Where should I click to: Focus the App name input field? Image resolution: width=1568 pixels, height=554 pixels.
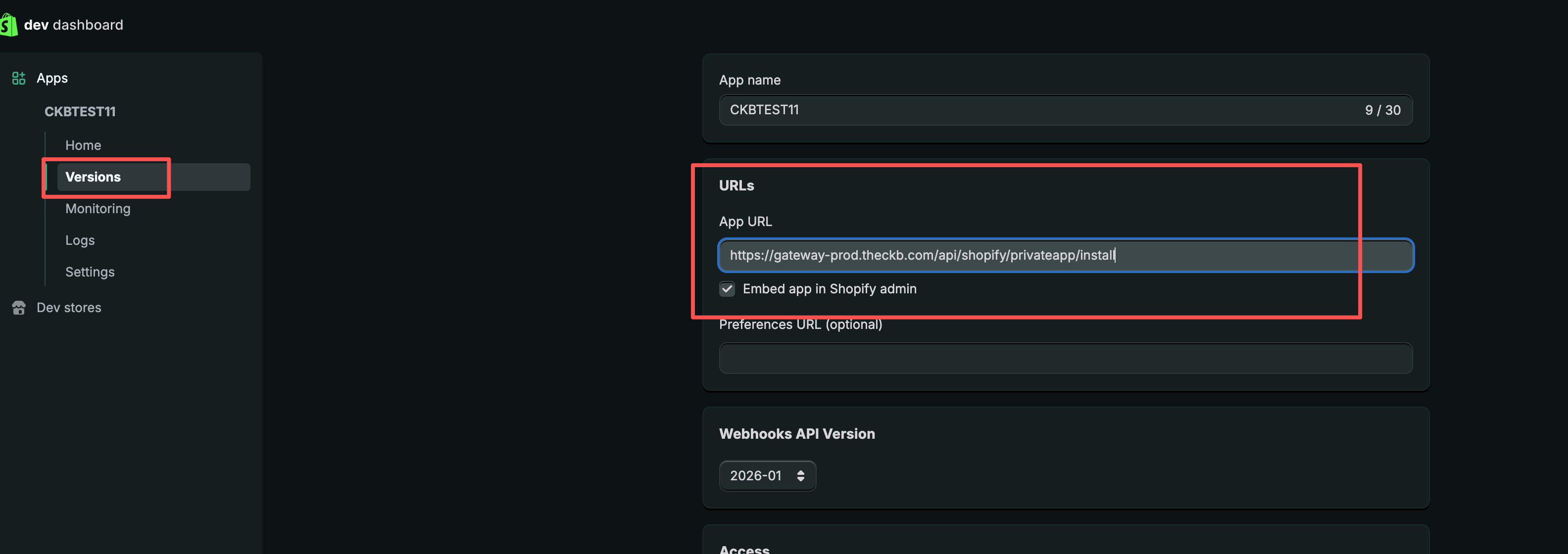point(1035,110)
